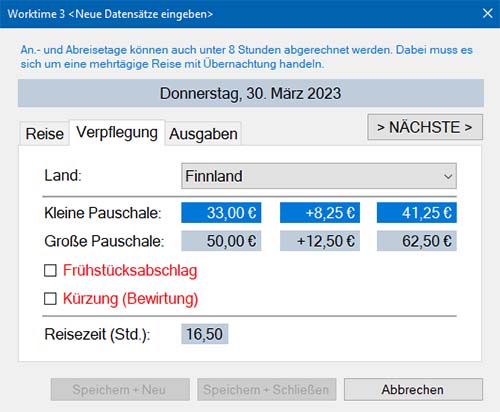Viewport: 500px width, 412px height.
Task: Click the Speichern + Neu button
Action: tap(120, 389)
